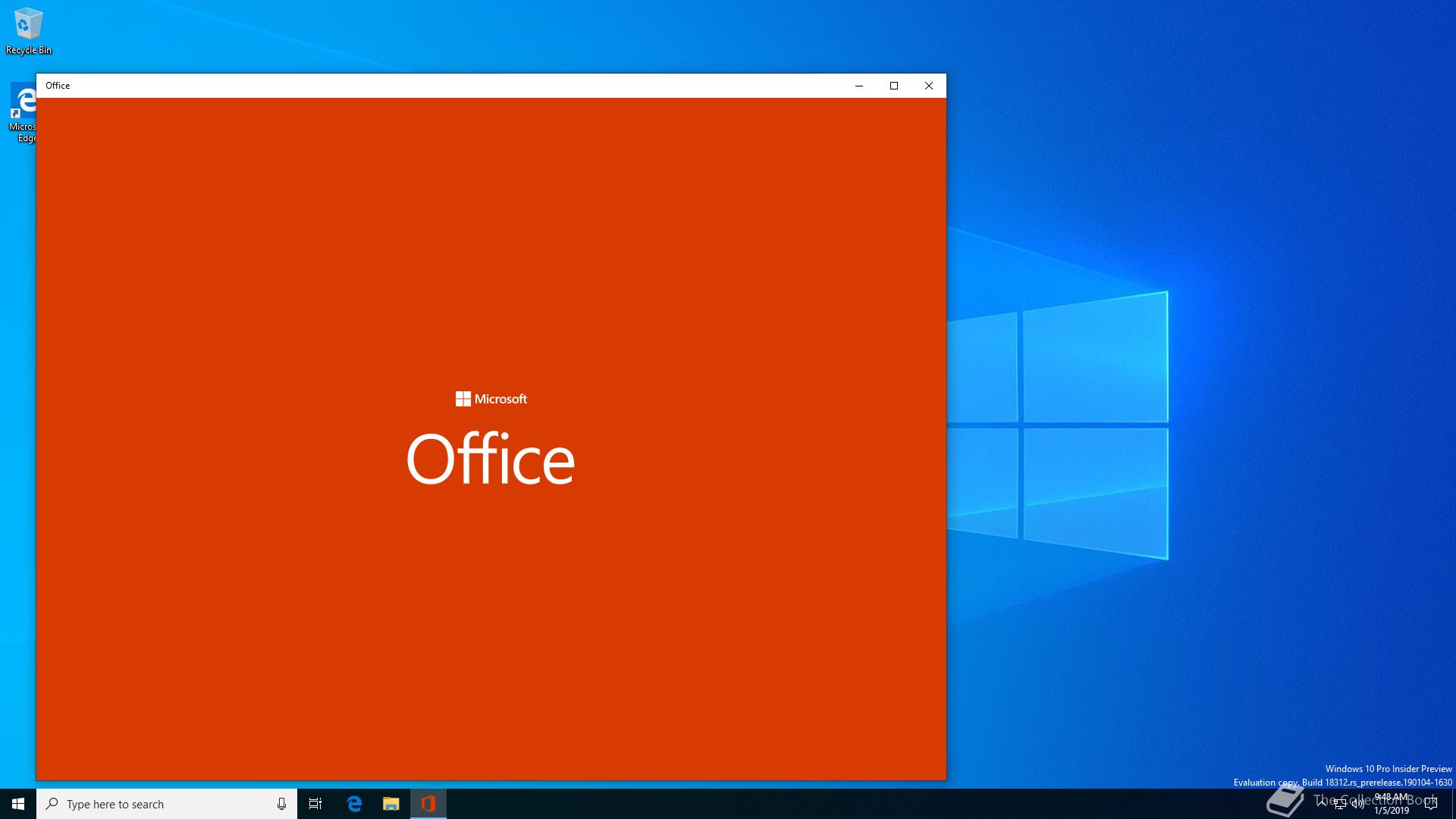
Task: Open the taskbar clock showing 1/5/2019
Action: click(1392, 804)
